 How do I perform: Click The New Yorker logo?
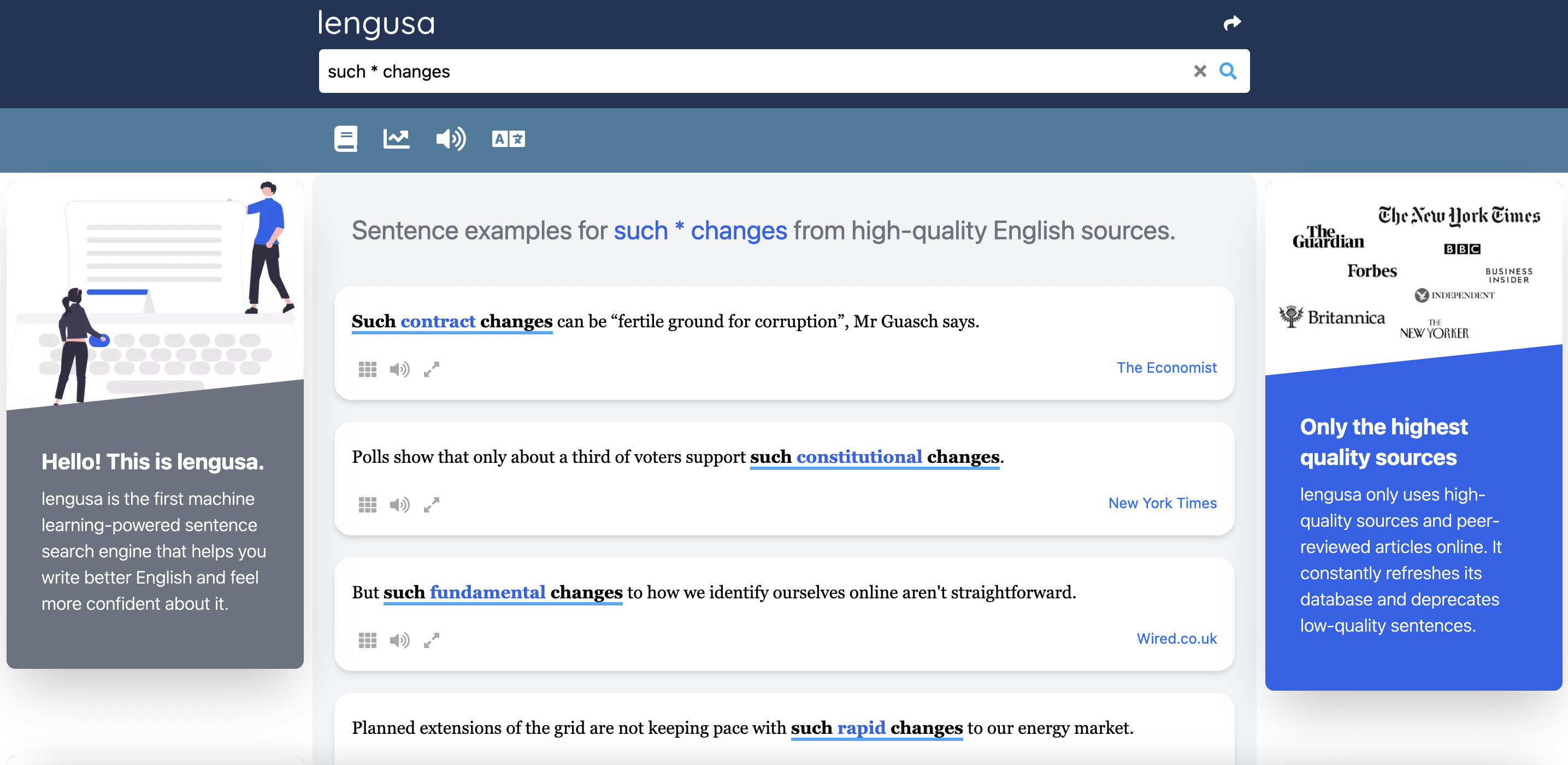(x=1434, y=329)
